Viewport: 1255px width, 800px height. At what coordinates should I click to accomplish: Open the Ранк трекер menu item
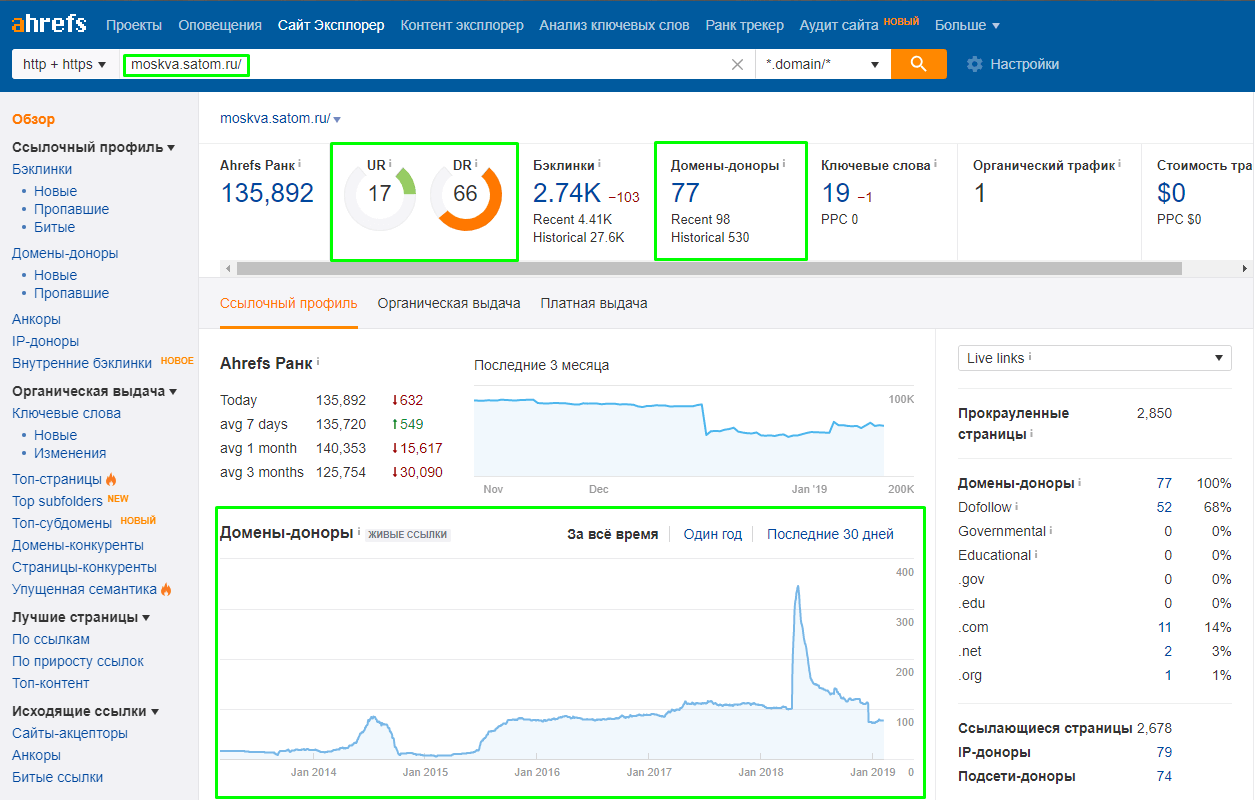click(x=744, y=25)
